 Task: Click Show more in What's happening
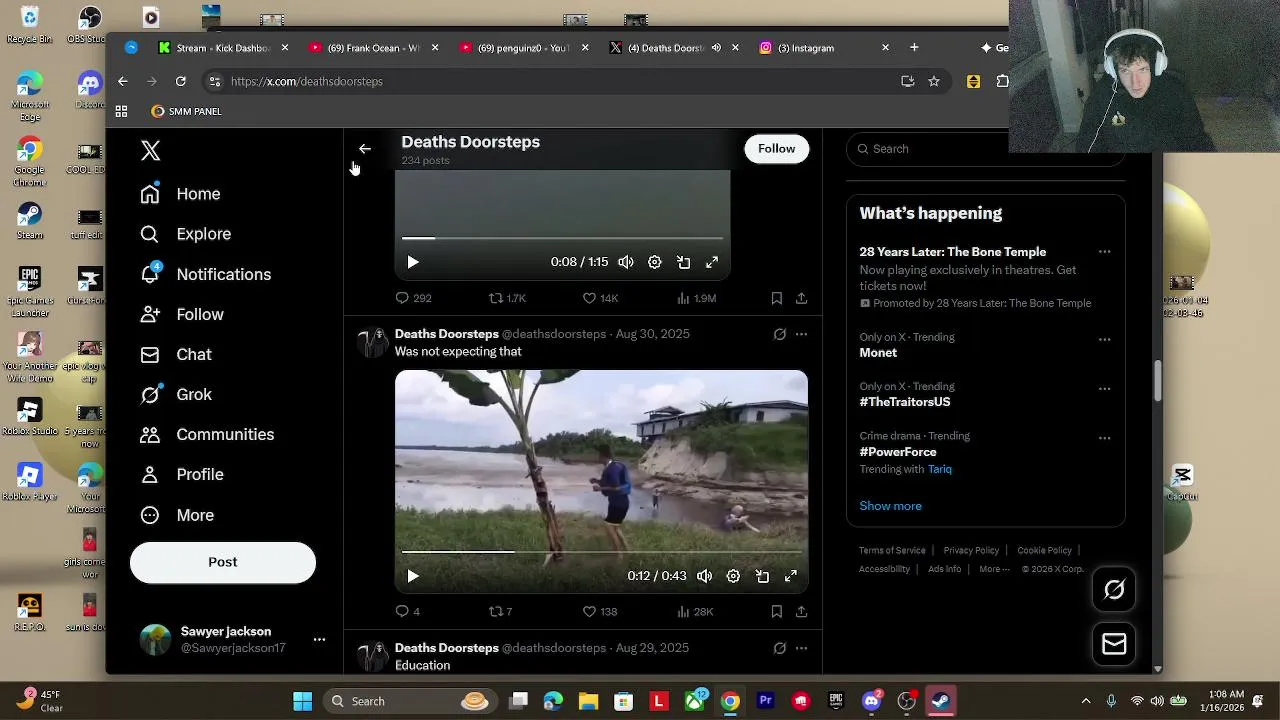(890, 506)
